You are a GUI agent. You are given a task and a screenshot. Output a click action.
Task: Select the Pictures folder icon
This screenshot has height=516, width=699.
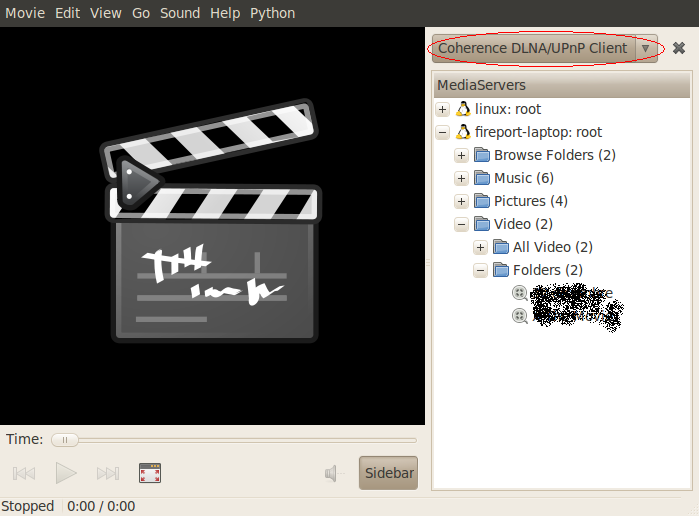pyautogui.click(x=482, y=201)
